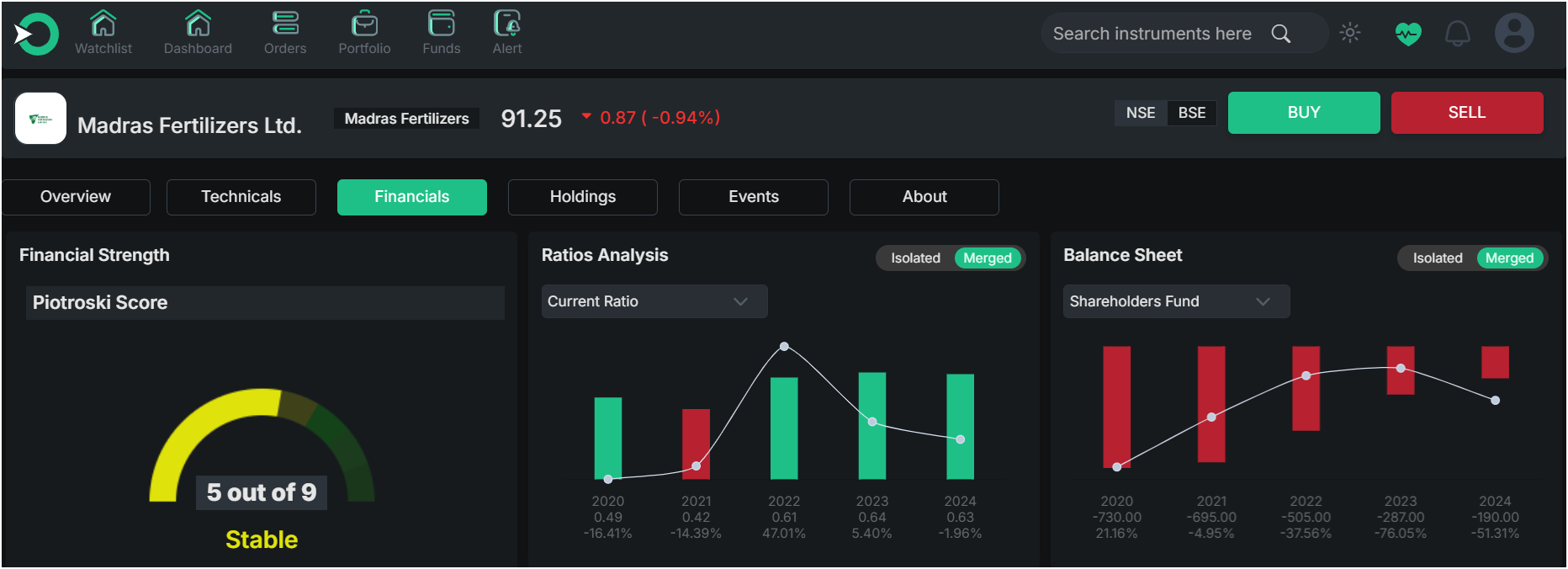The image size is (1568, 569).
Task: Open the Funds wallet icon
Action: click(442, 23)
